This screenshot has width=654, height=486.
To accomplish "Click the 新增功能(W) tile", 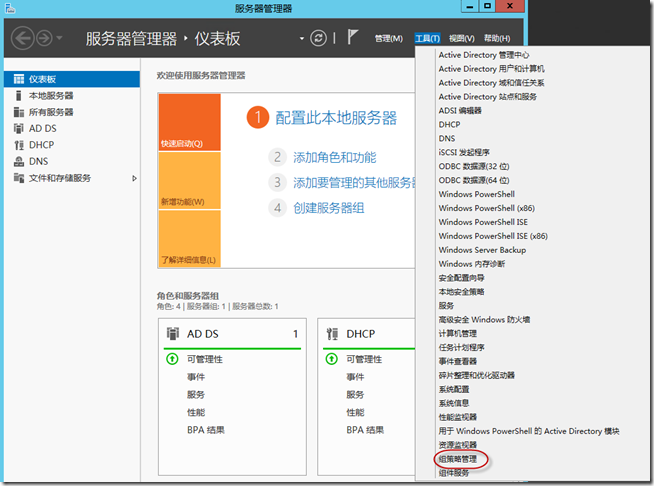I will tap(189, 180).
